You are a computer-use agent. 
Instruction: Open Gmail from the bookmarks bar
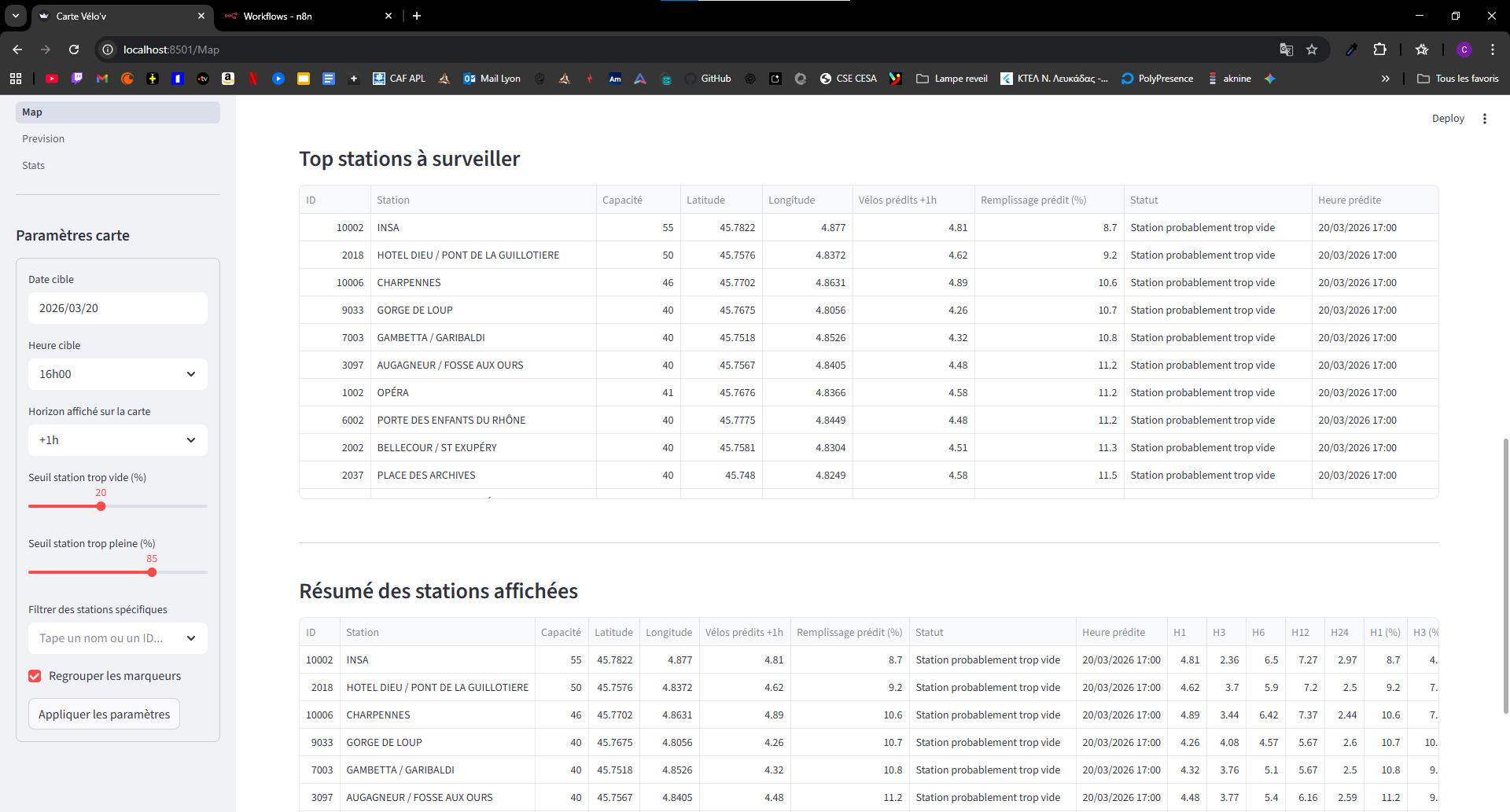[102, 78]
